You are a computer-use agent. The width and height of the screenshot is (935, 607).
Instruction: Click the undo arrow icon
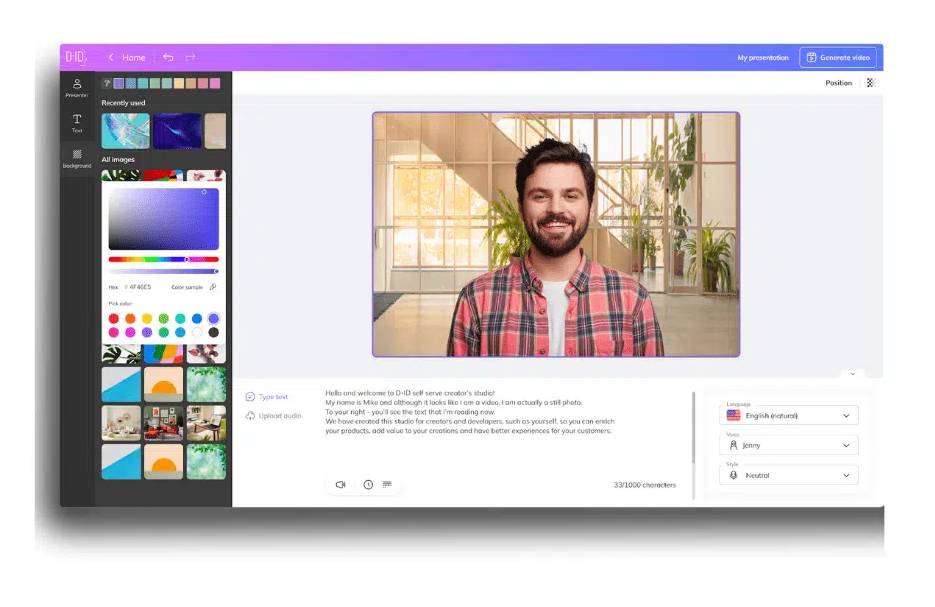pos(168,58)
